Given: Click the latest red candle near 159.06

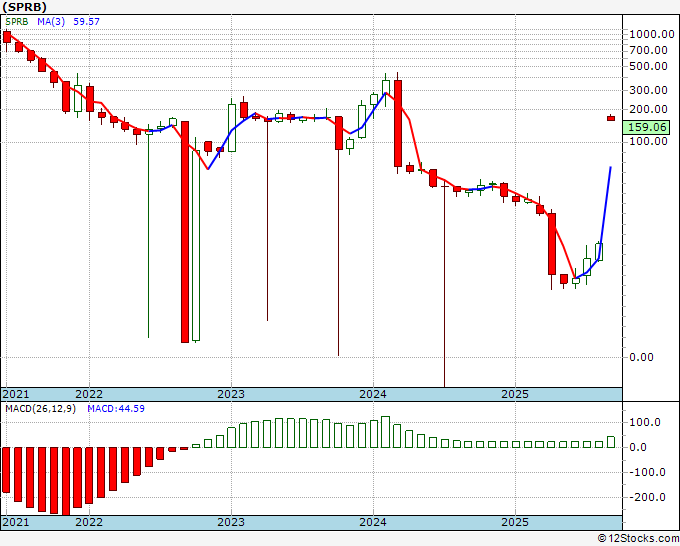Looking at the screenshot, I should click(611, 118).
